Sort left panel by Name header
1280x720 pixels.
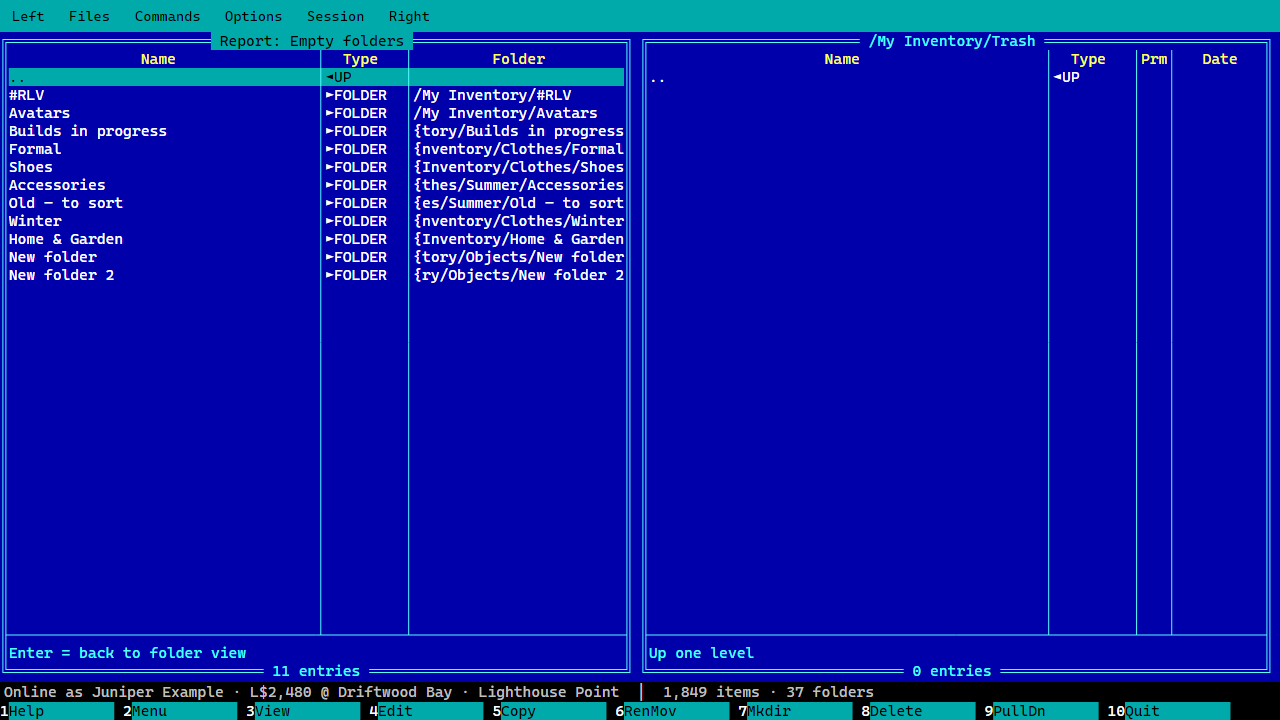pos(158,59)
